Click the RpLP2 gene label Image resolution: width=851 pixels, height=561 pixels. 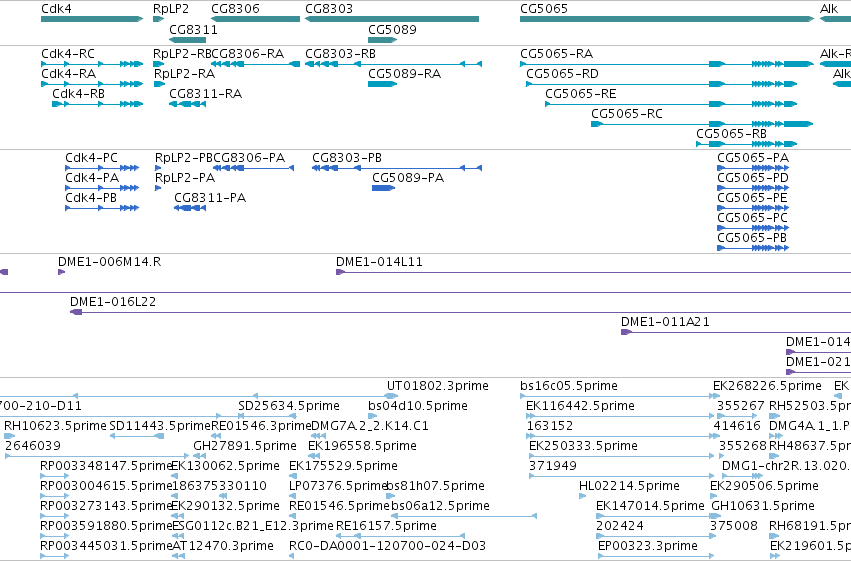[171, 9]
